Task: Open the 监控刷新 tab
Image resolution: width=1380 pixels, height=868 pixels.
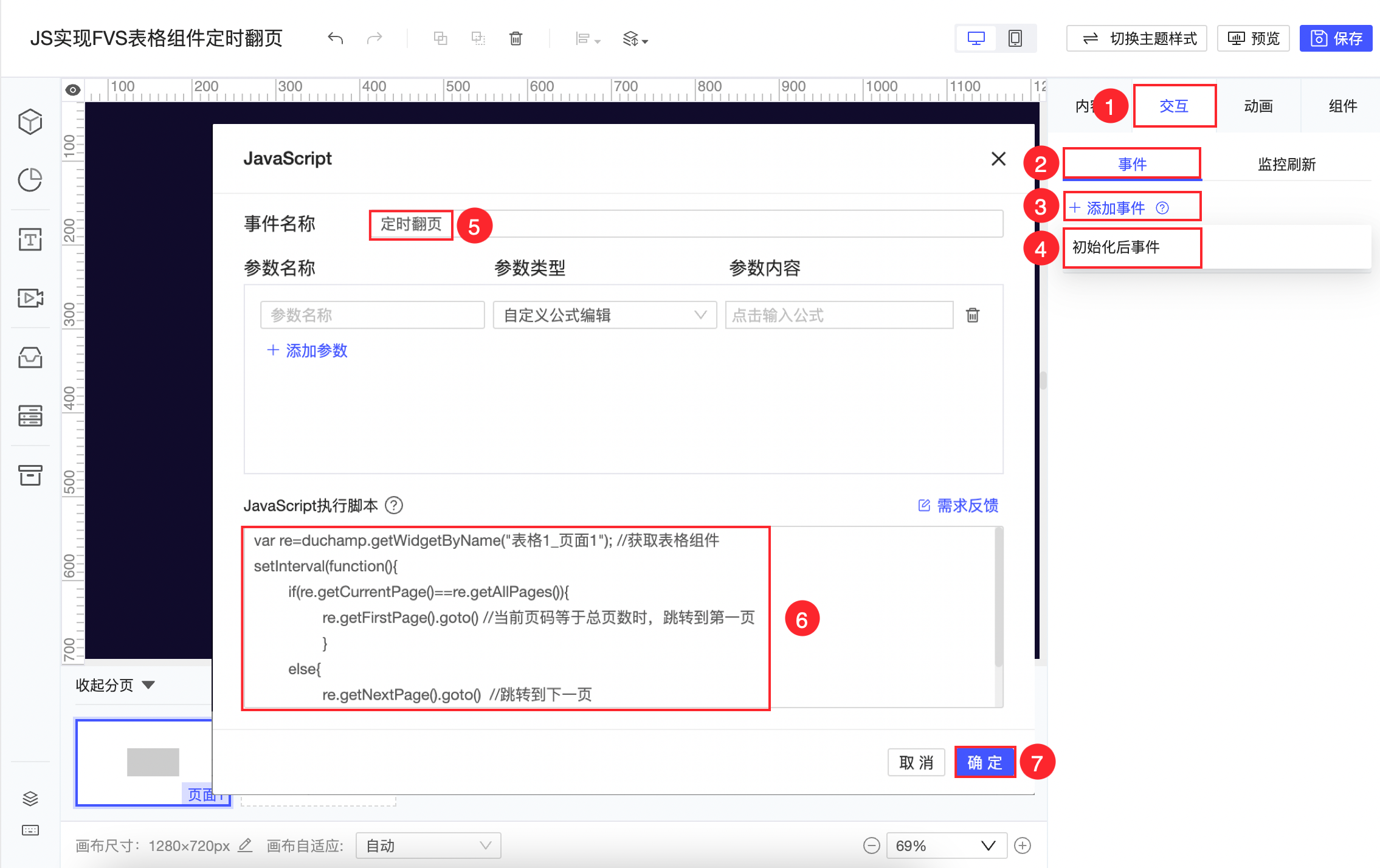Action: (1286, 164)
